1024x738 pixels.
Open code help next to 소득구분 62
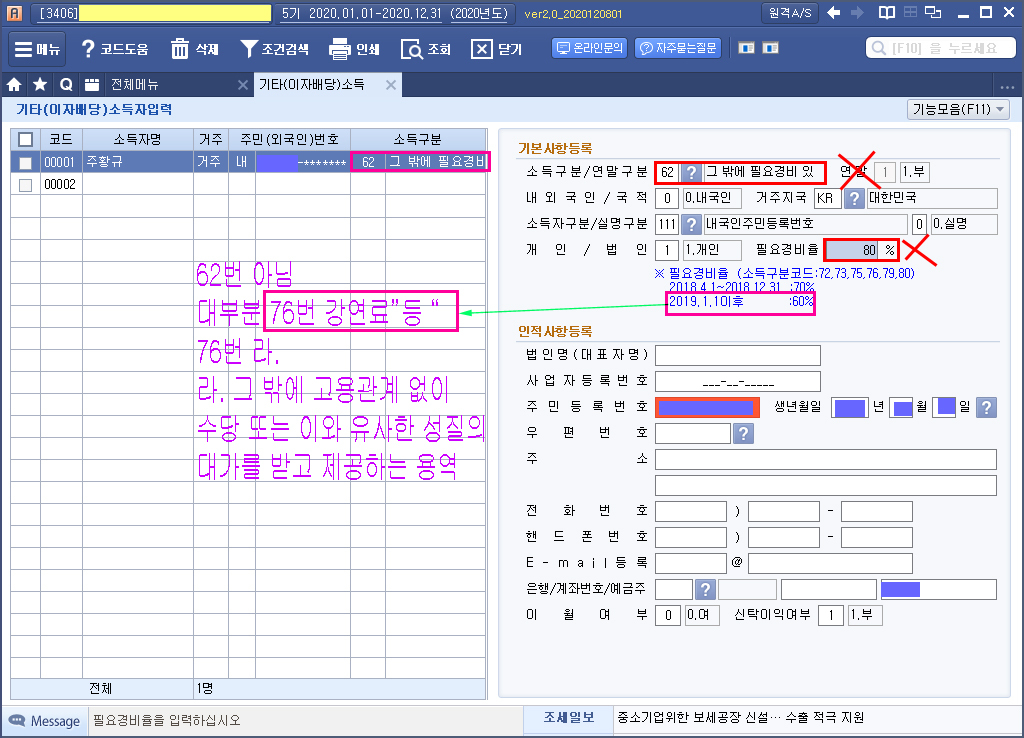[691, 172]
